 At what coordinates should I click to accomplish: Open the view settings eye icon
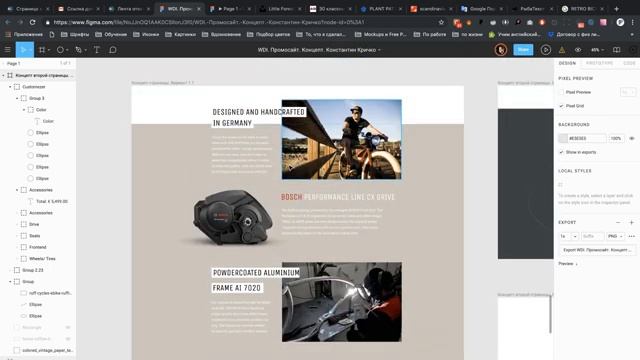click(x=578, y=50)
